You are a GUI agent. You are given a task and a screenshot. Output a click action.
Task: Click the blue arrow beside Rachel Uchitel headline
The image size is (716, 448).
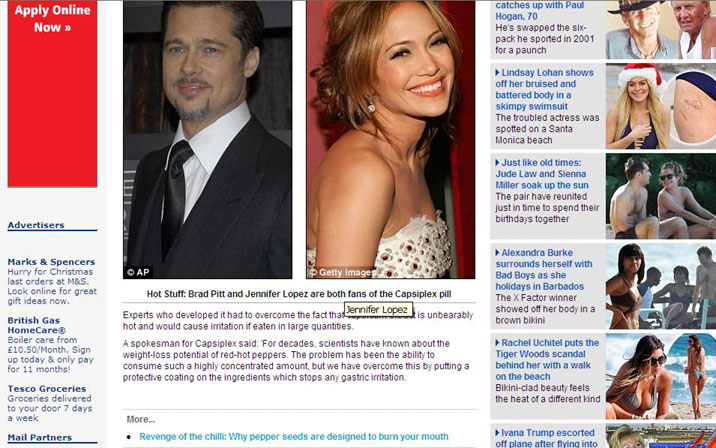pos(497,343)
